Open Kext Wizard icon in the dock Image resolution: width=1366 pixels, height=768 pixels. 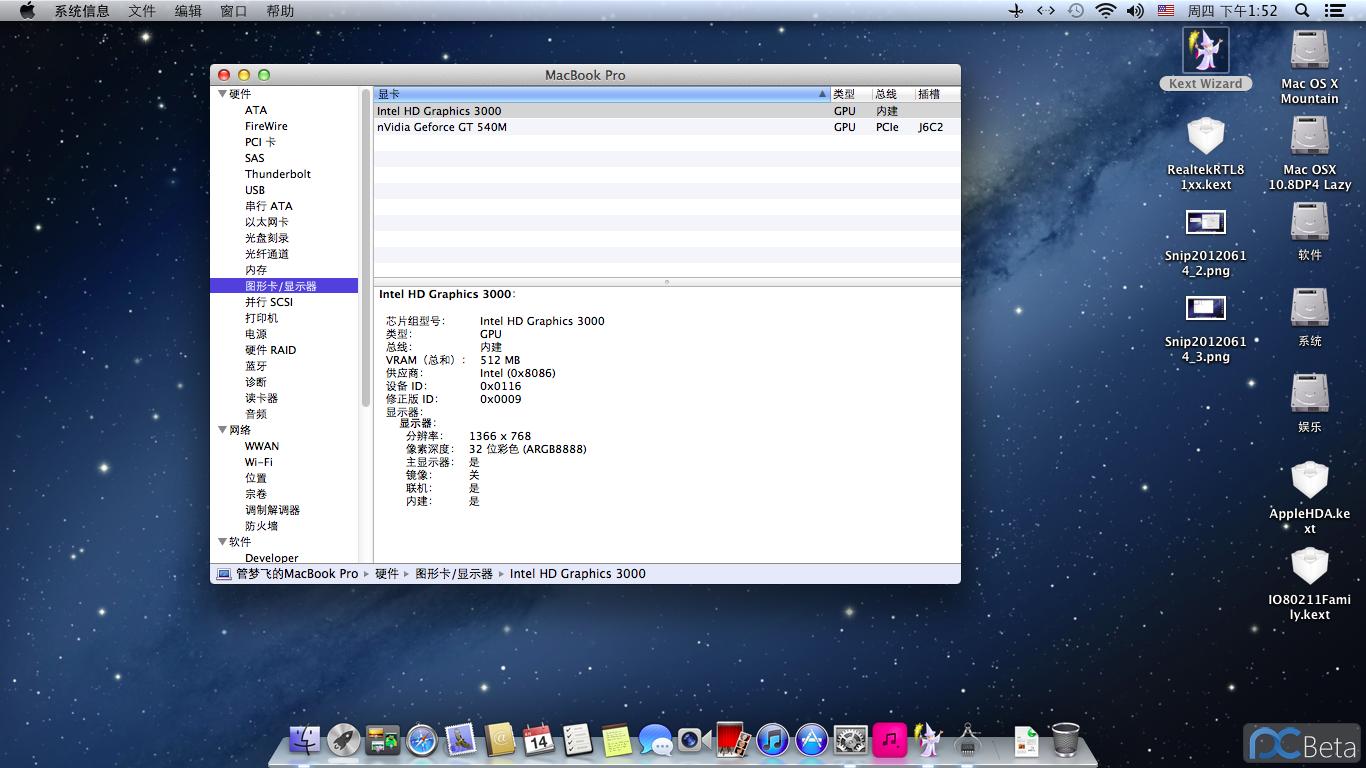click(928, 740)
